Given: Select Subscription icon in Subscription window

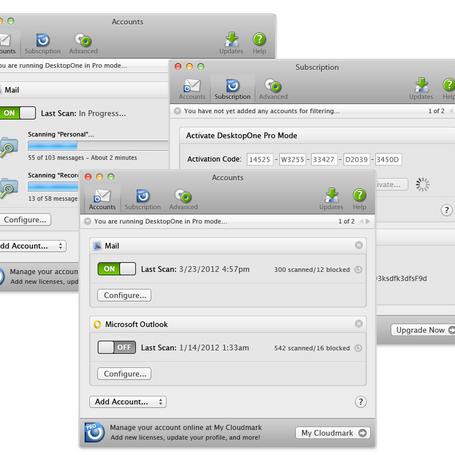Looking at the screenshot, I should 232,89.
